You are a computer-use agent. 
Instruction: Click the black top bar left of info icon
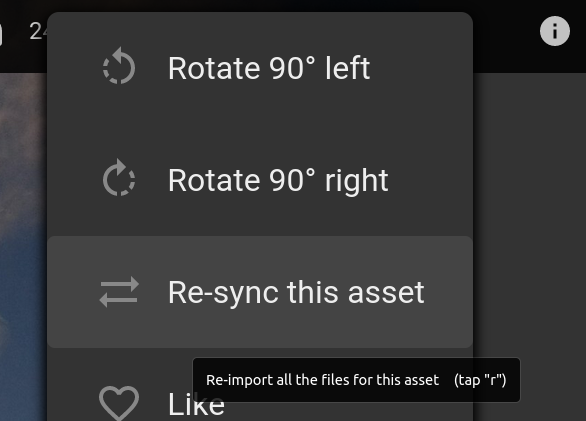pyautogui.click(x=506, y=36)
